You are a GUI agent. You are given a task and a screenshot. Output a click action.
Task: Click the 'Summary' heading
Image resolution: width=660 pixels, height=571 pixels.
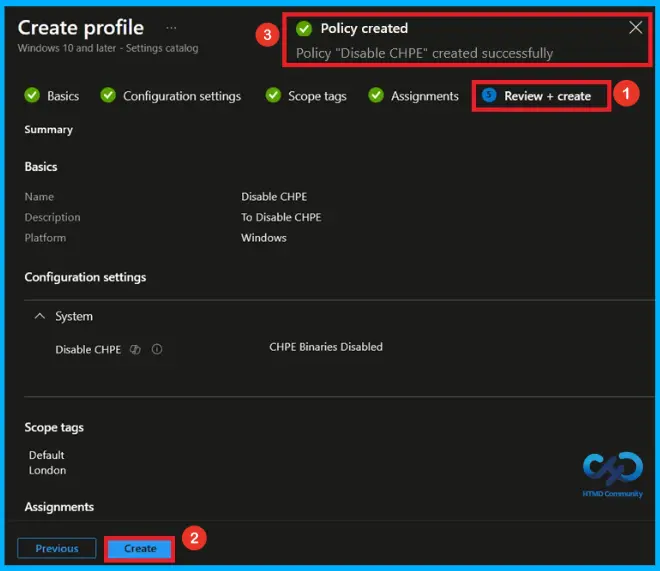48,130
